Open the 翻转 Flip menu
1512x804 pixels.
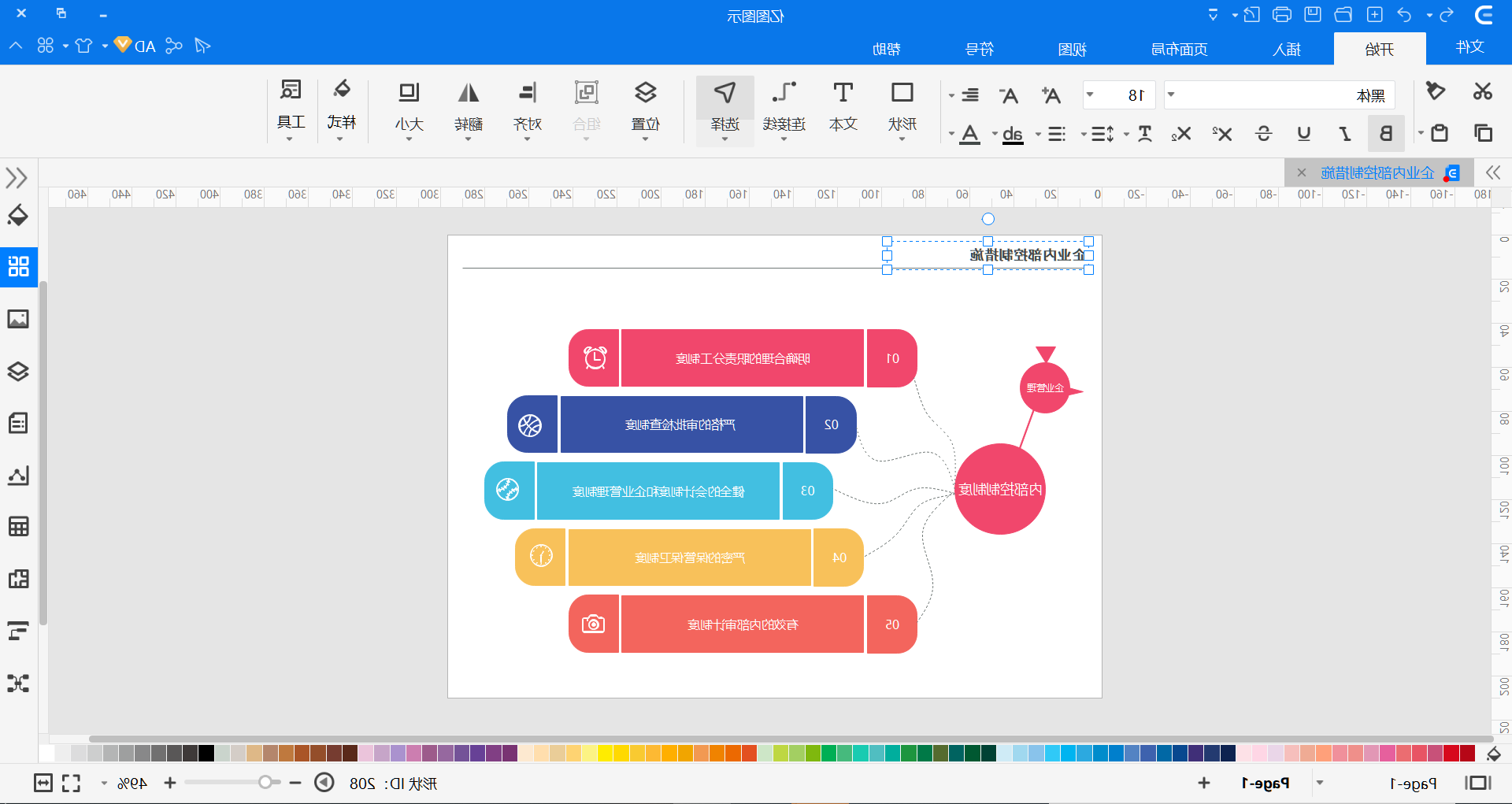[x=469, y=108]
